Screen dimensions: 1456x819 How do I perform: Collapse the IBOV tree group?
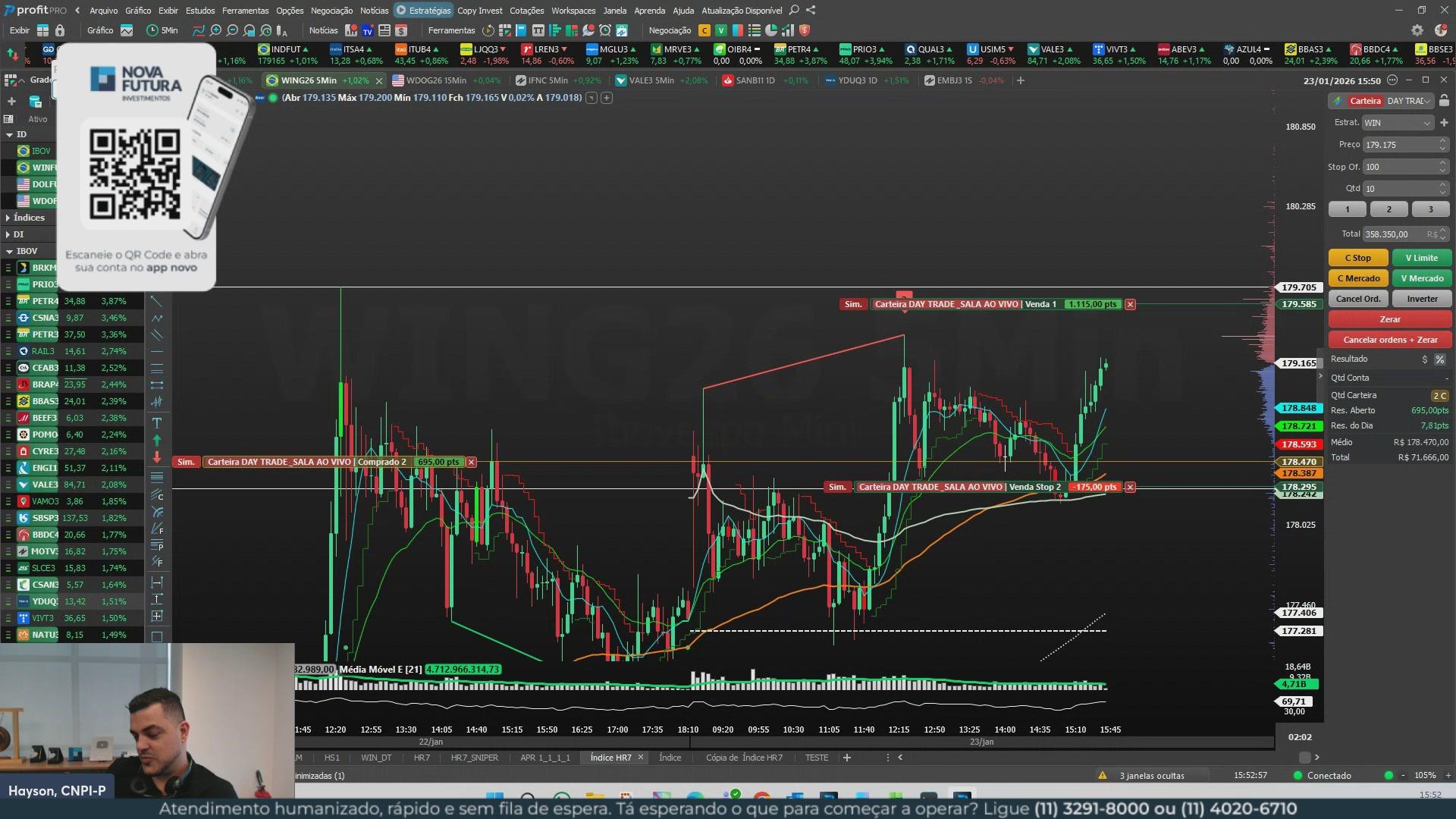tap(9, 251)
